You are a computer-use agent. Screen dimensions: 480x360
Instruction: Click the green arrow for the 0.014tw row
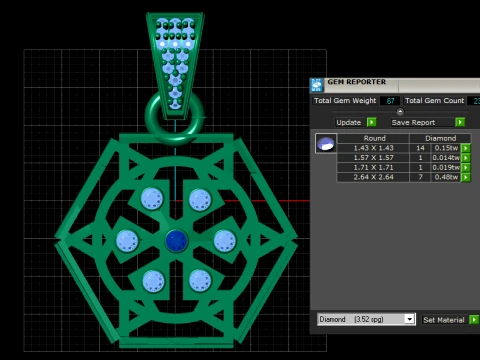click(466, 158)
